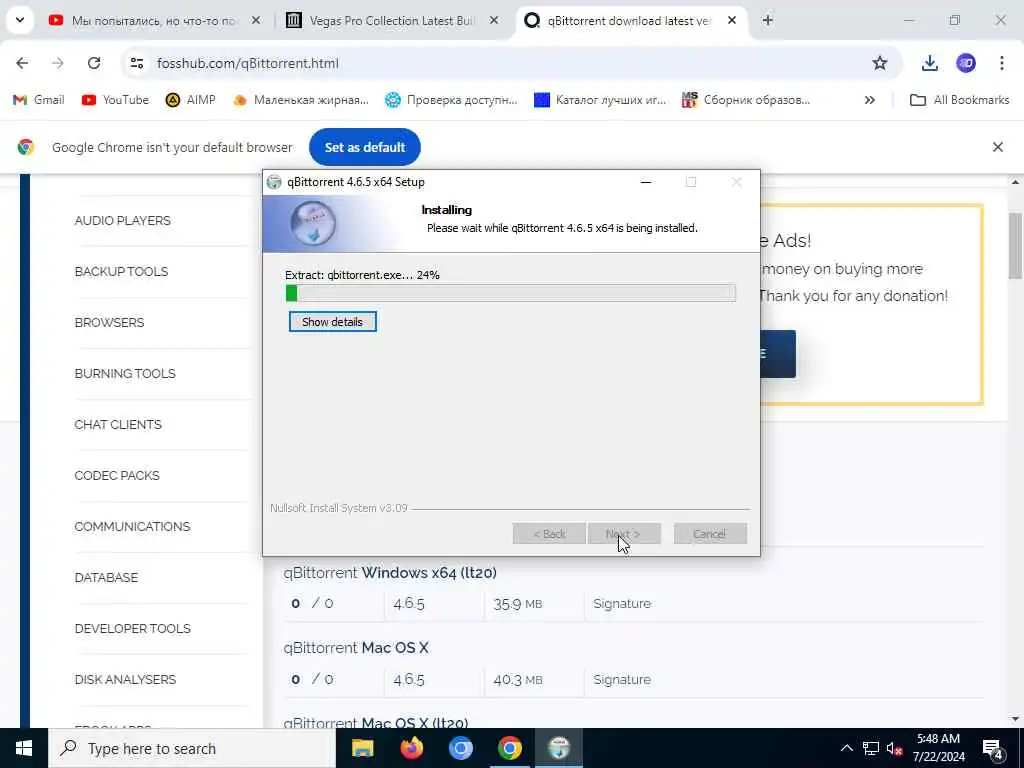Expand hidden bookmarks with double chevron

click(869, 100)
